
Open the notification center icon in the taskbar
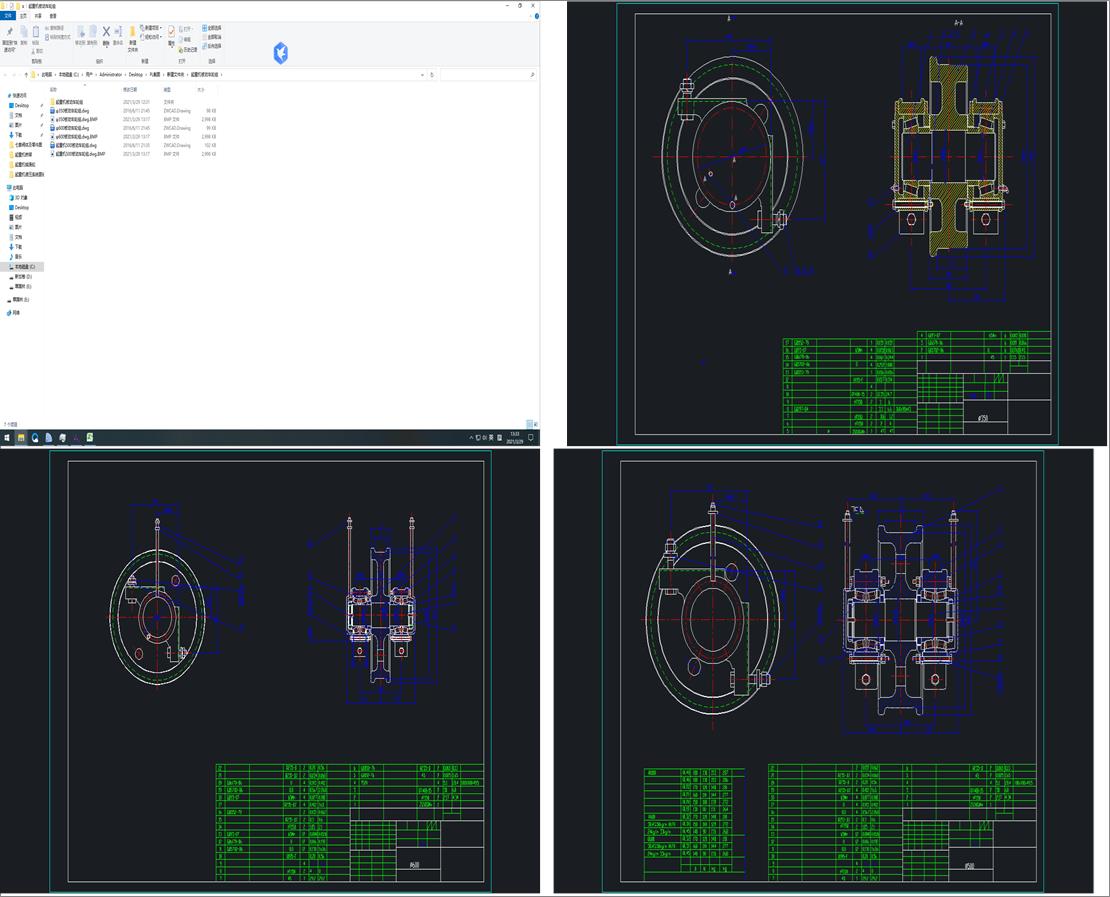(531, 438)
